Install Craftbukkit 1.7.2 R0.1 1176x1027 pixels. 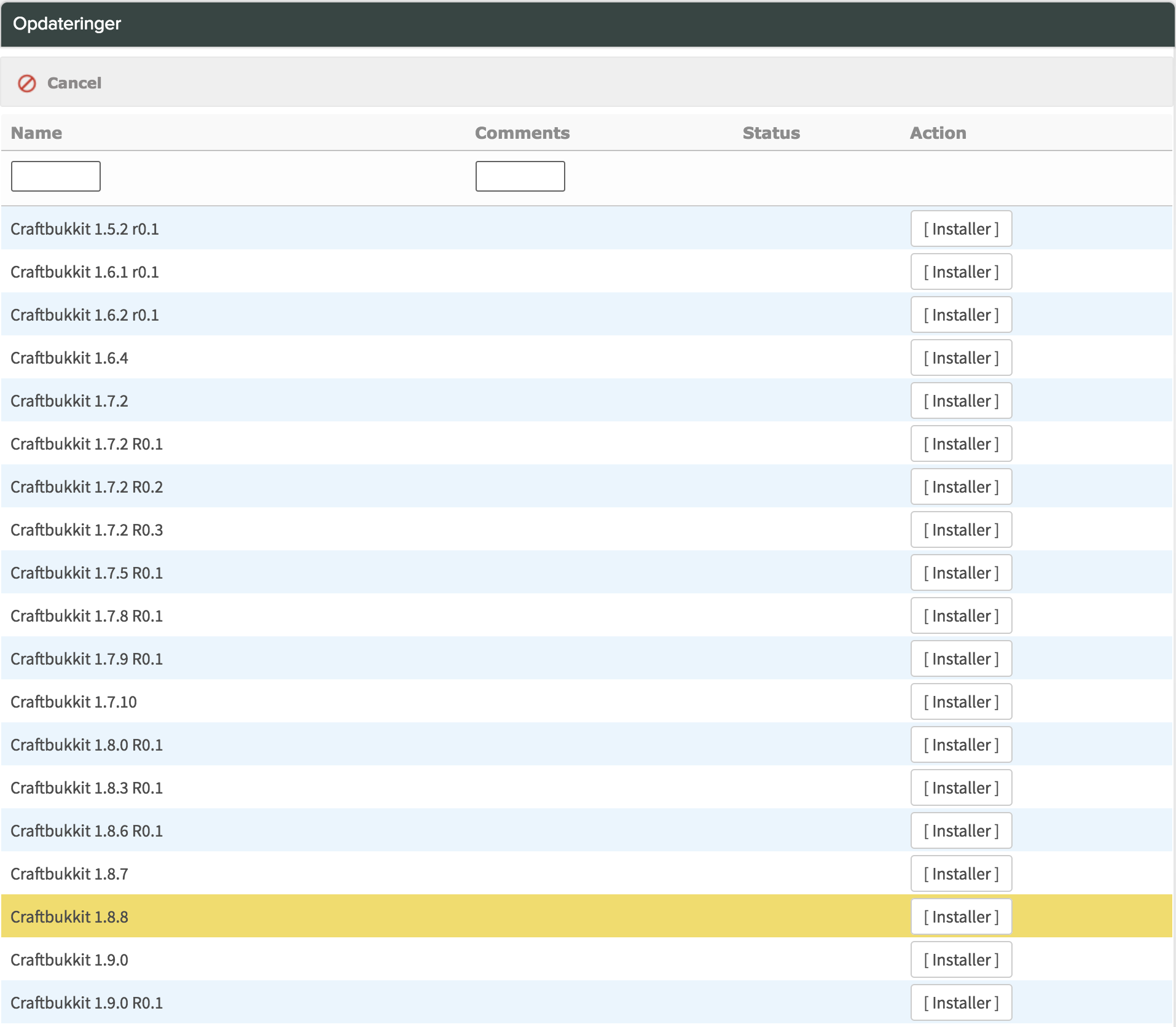coord(962,443)
